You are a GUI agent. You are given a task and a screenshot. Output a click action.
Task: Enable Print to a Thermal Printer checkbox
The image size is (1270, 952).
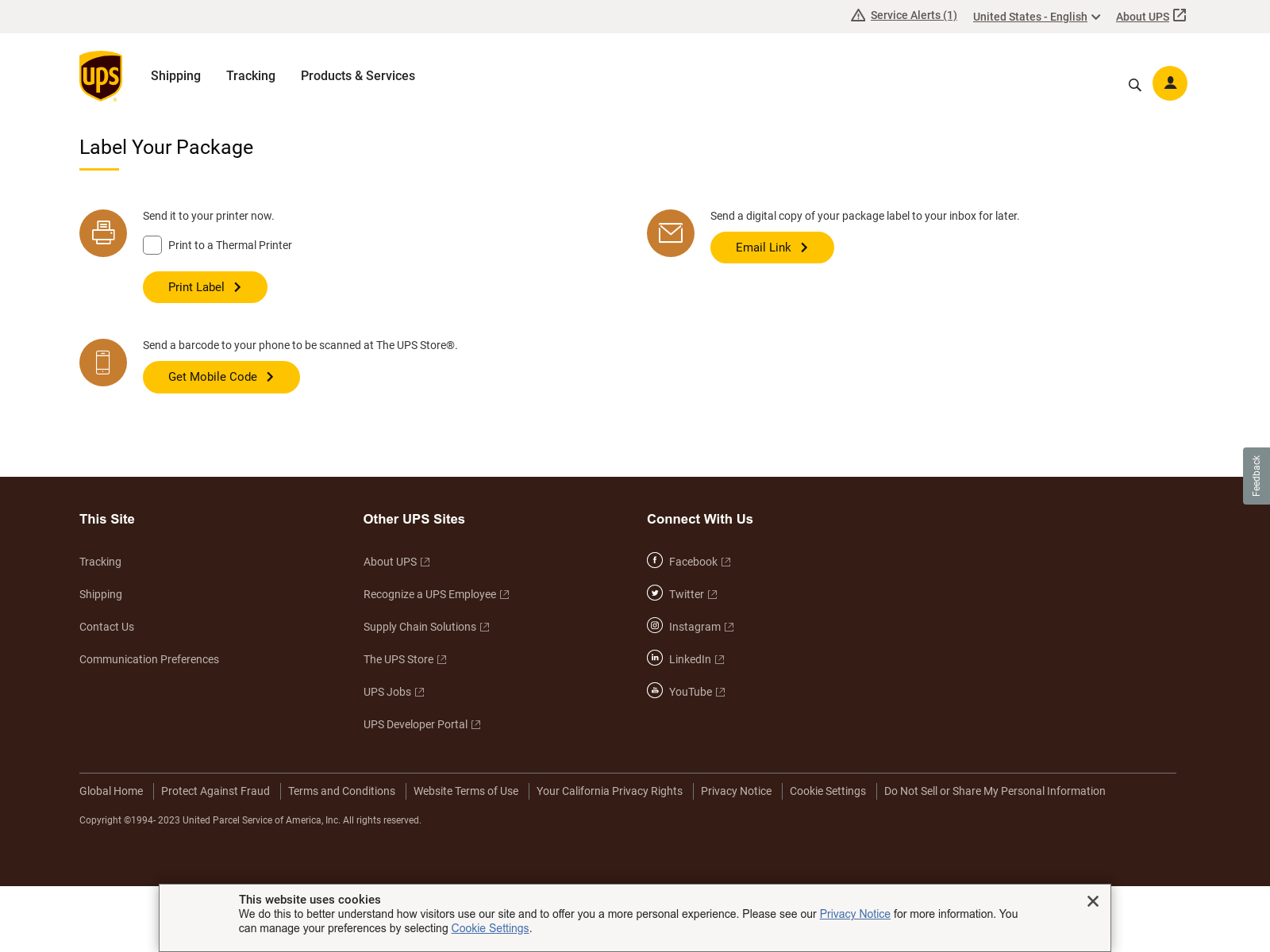[x=152, y=245]
